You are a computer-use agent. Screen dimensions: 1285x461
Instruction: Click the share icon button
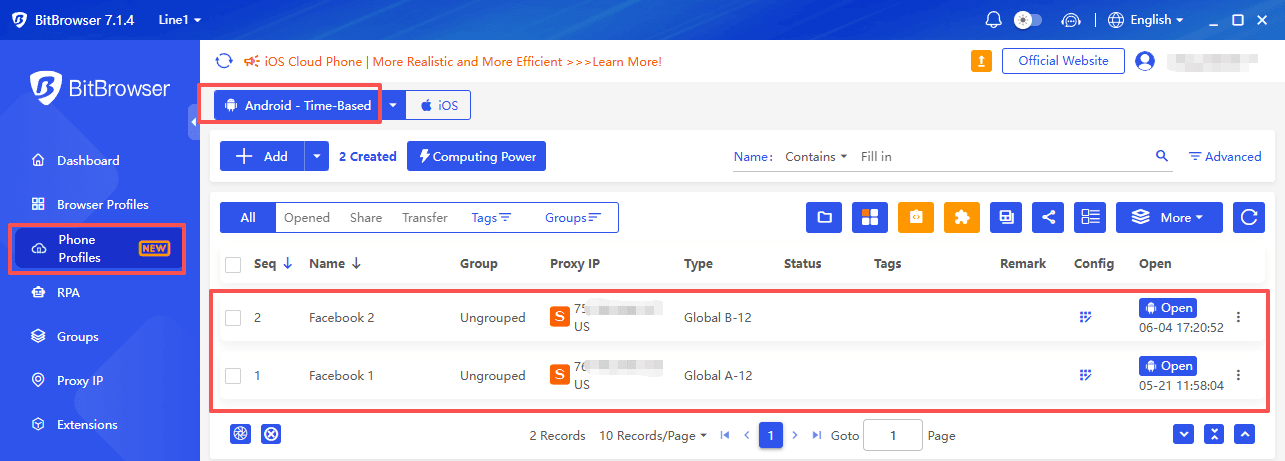point(1048,217)
